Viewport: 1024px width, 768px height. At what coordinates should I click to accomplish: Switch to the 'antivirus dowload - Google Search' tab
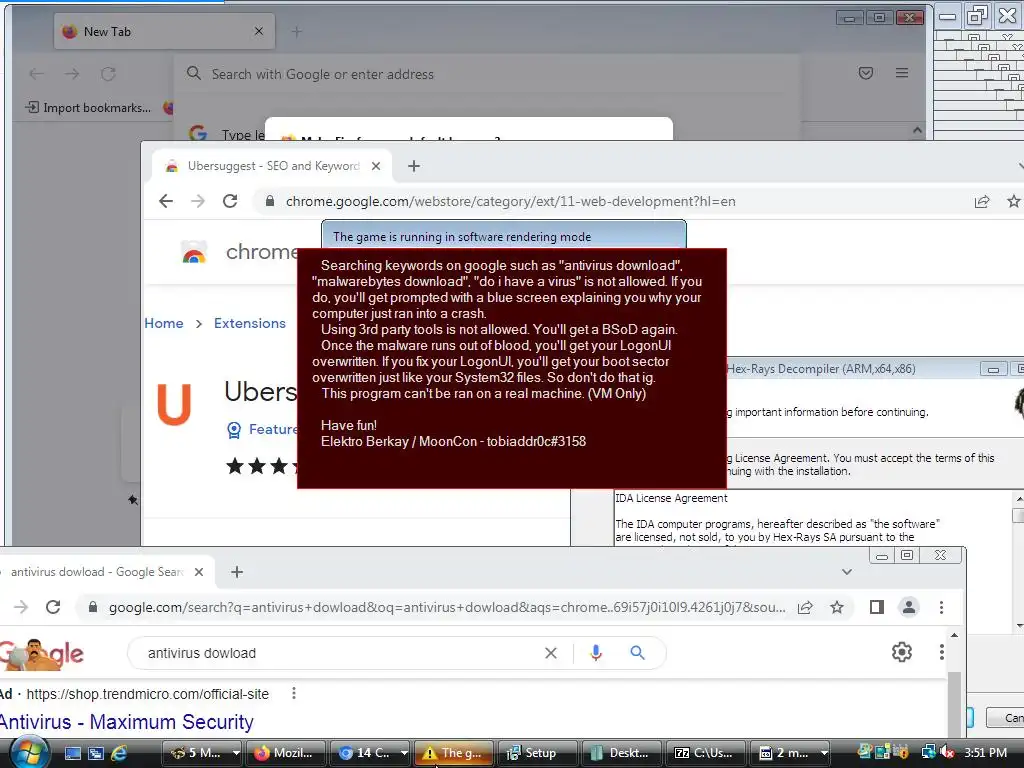[97, 572]
